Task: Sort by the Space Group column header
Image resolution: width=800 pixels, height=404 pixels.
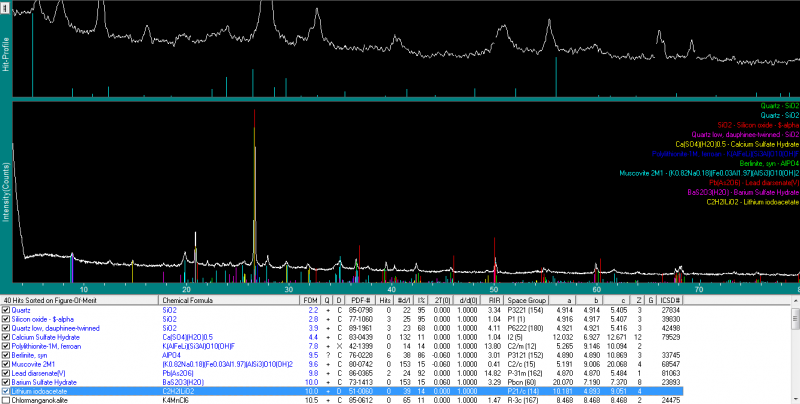Action: [x=527, y=300]
